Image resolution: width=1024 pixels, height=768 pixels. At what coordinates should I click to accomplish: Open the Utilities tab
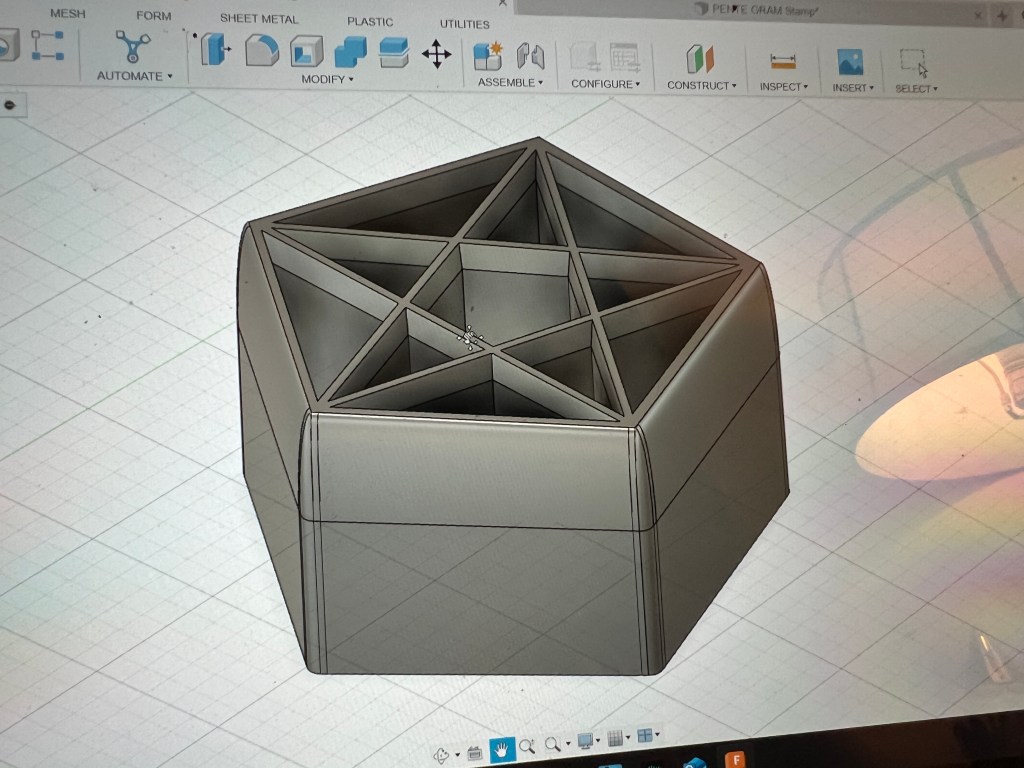coord(465,24)
